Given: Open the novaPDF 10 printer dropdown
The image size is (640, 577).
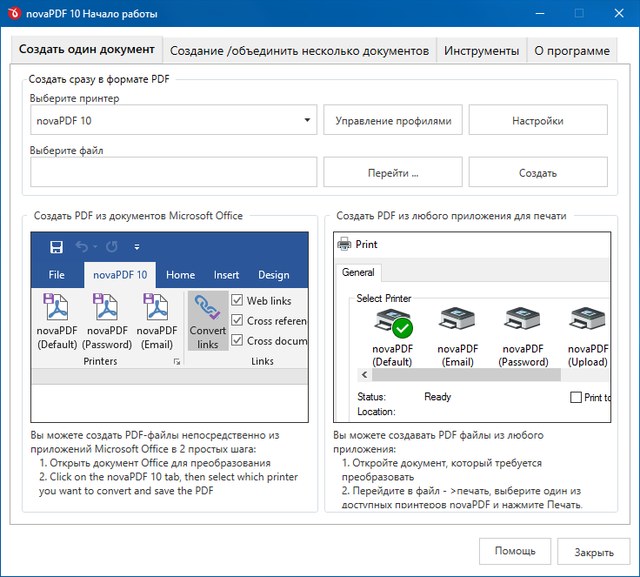Looking at the screenshot, I should click(307, 121).
